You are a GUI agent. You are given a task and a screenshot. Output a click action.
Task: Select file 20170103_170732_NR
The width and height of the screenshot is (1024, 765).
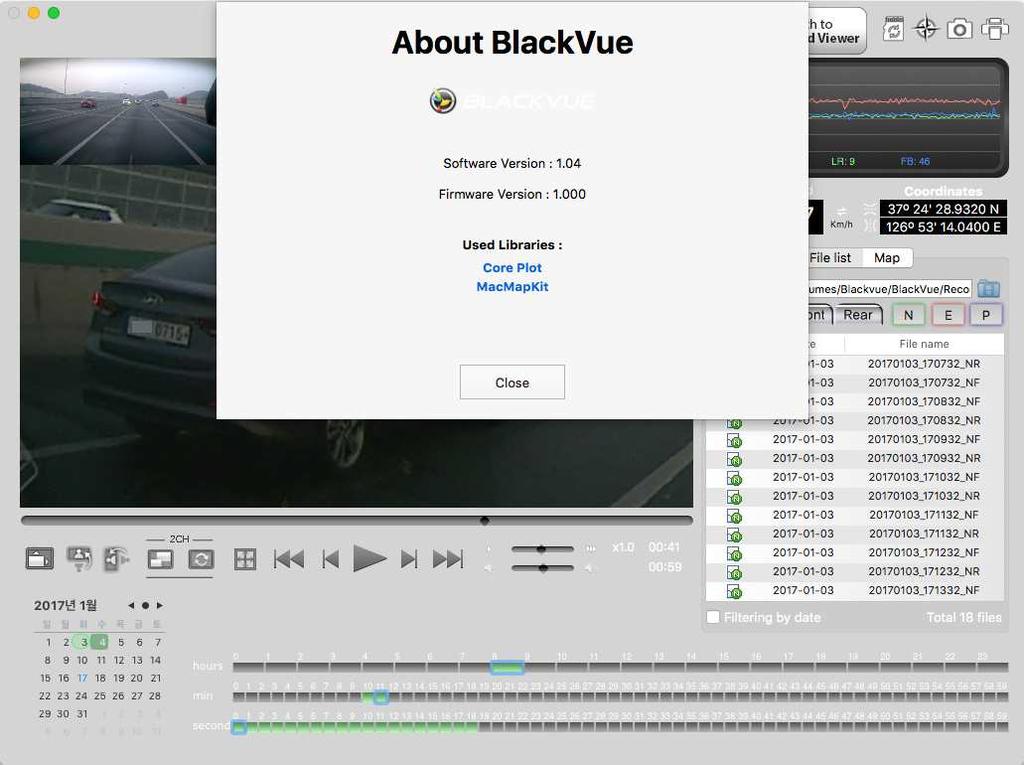click(924, 363)
